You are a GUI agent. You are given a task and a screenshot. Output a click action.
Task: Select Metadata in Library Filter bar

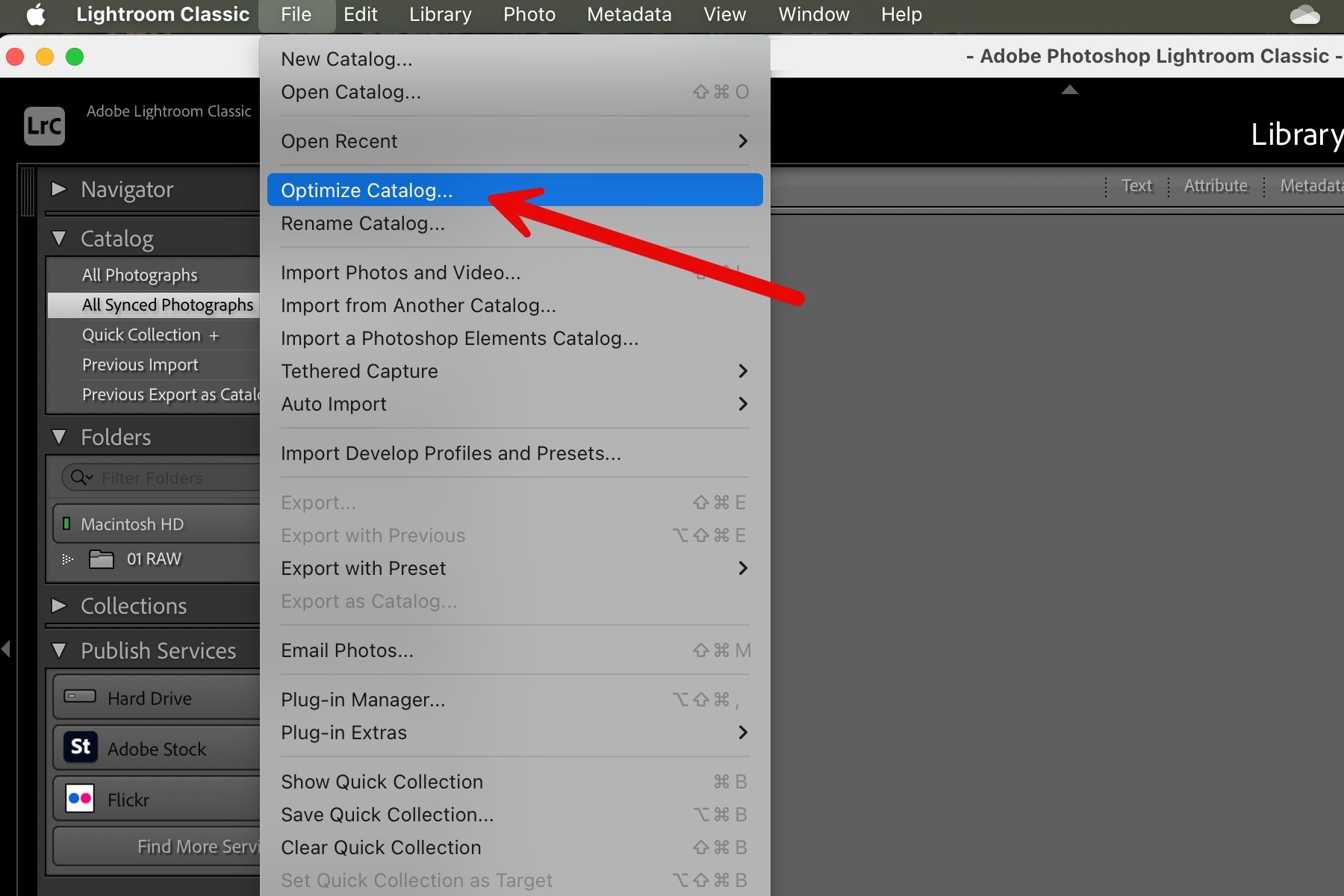[x=1311, y=186]
